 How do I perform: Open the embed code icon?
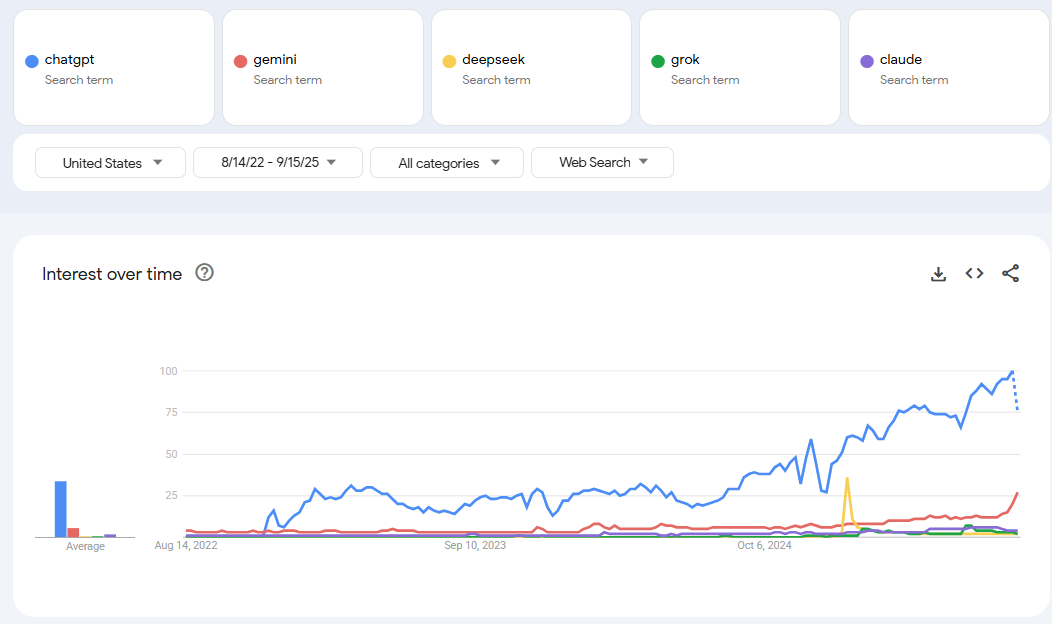tap(974, 273)
